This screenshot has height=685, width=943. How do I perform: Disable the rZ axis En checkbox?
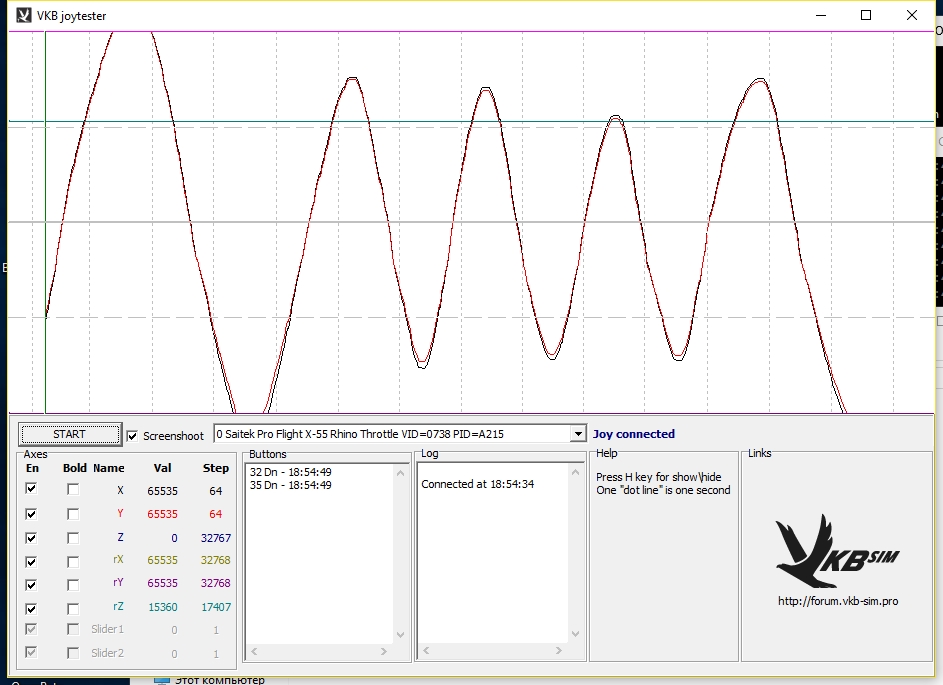pyautogui.click(x=32, y=609)
